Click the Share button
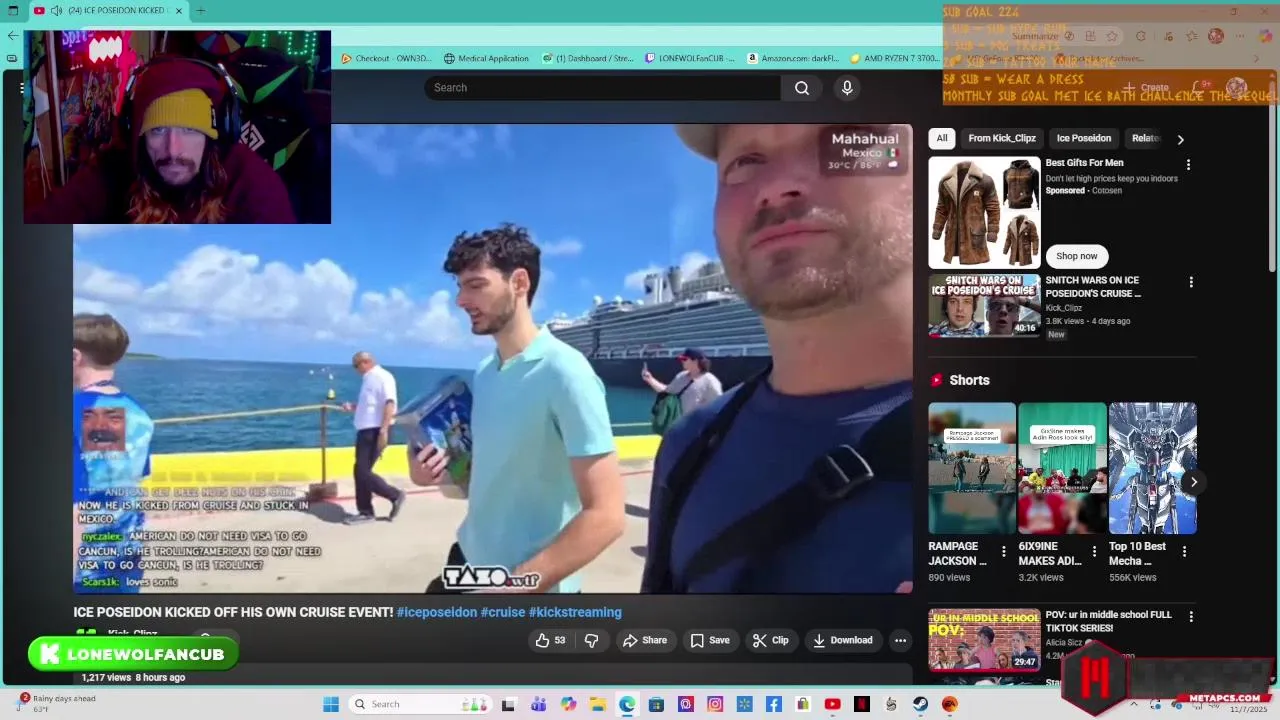The width and height of the screenshot is (1280, 720). point(644,640)
